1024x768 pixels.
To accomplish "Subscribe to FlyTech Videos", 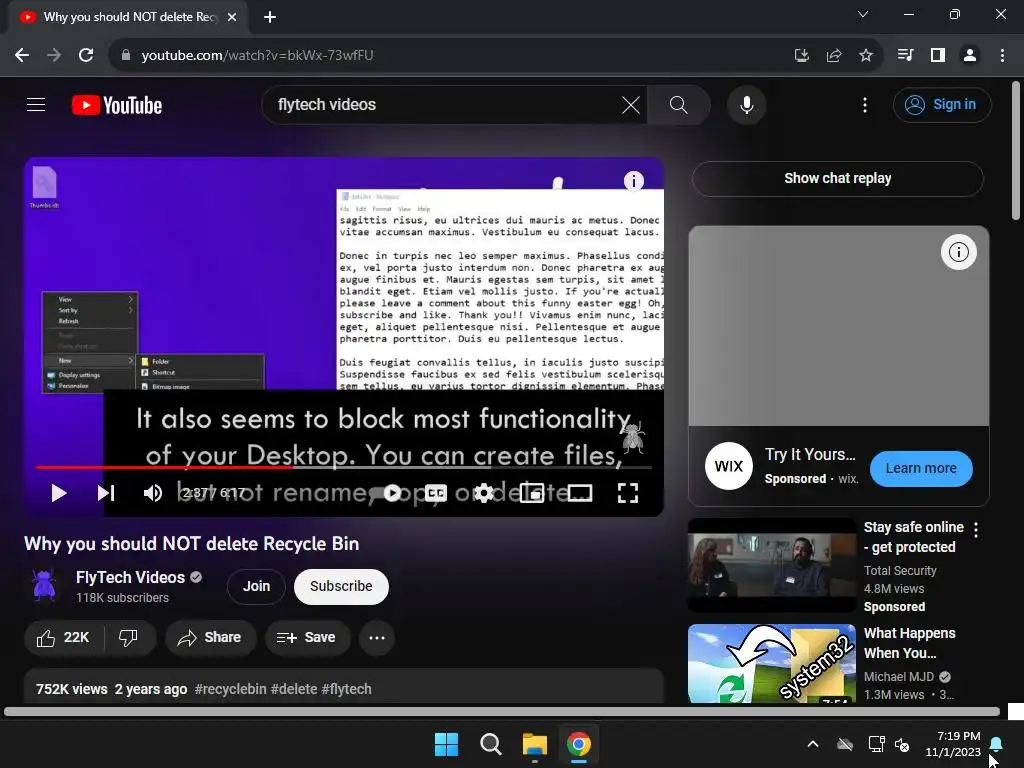I will (x=341, y=586).
